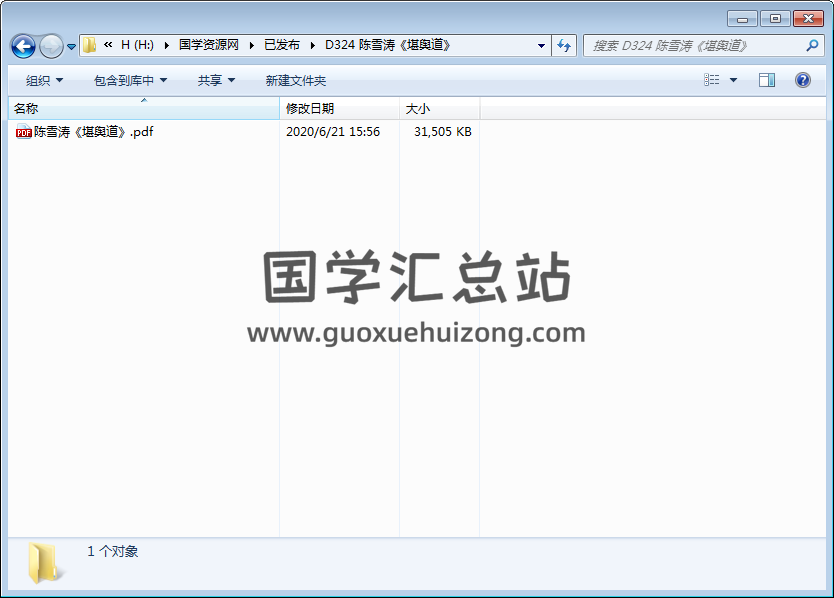Refresh the current folder view
This screenshot has height=598, width=834.
pos(564,46)
